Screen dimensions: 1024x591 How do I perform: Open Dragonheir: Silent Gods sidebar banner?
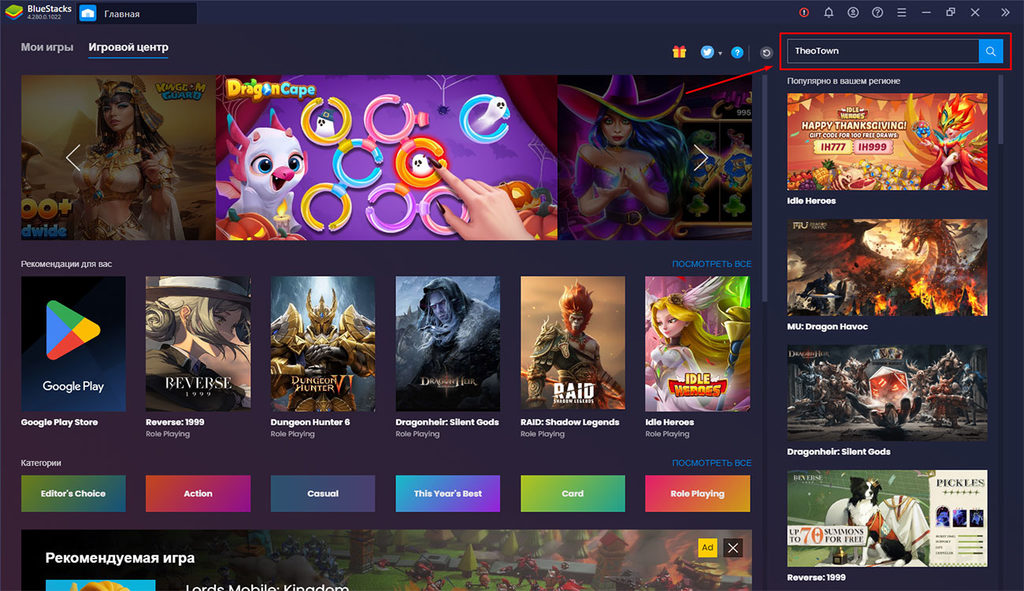(x=887, y=392)
